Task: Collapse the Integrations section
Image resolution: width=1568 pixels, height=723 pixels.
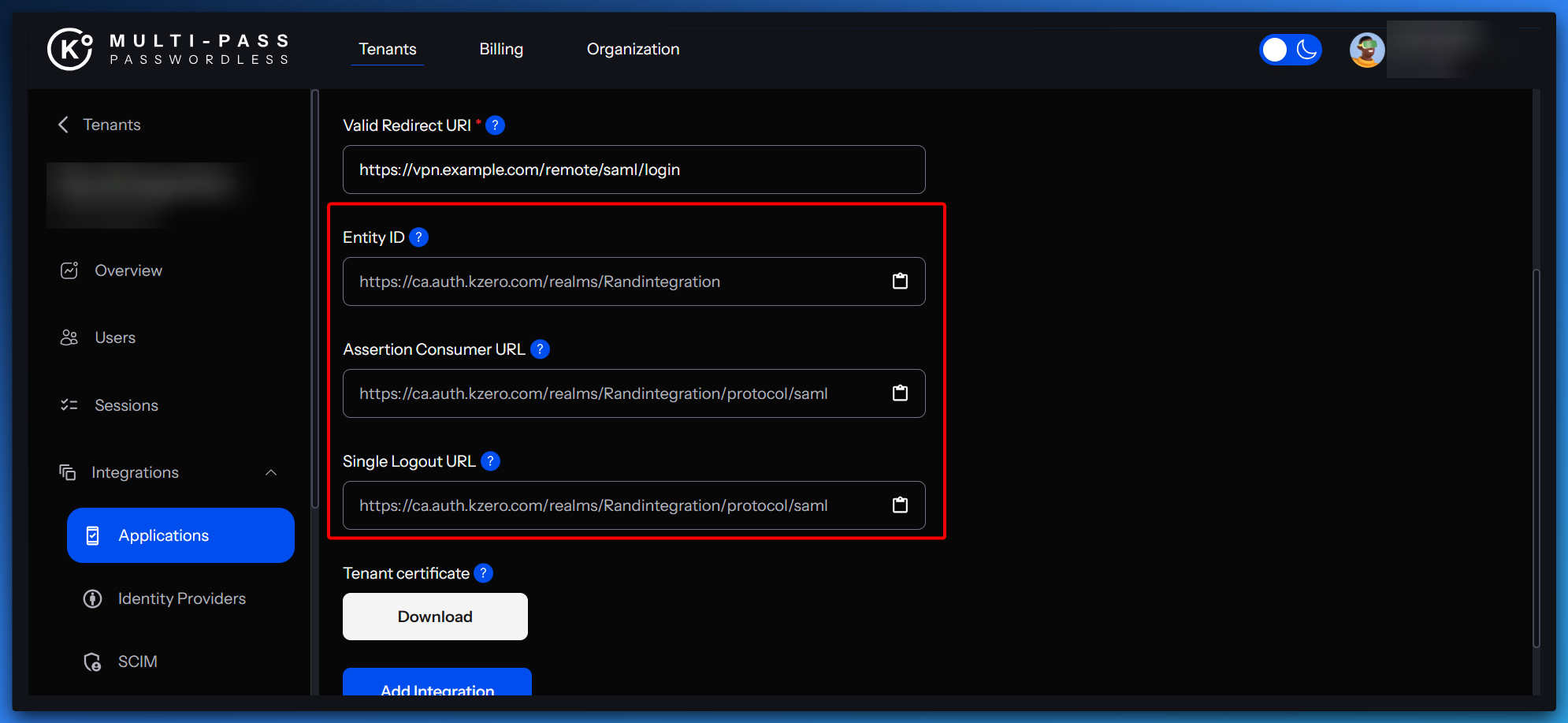Action: coord(270,472)
